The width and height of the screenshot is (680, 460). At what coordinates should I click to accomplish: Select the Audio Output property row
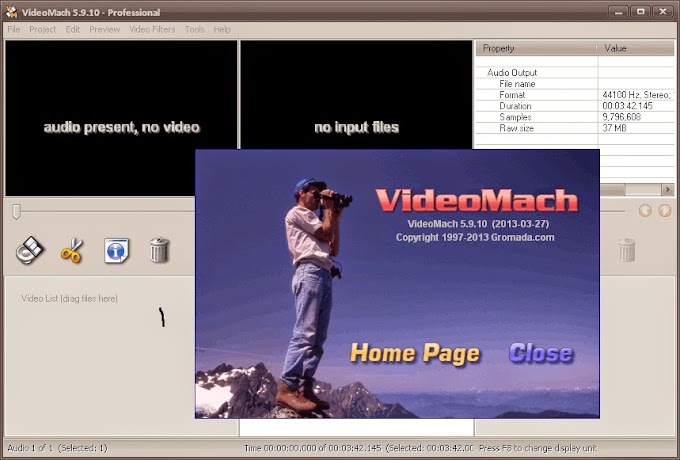(x=575, y=72)
